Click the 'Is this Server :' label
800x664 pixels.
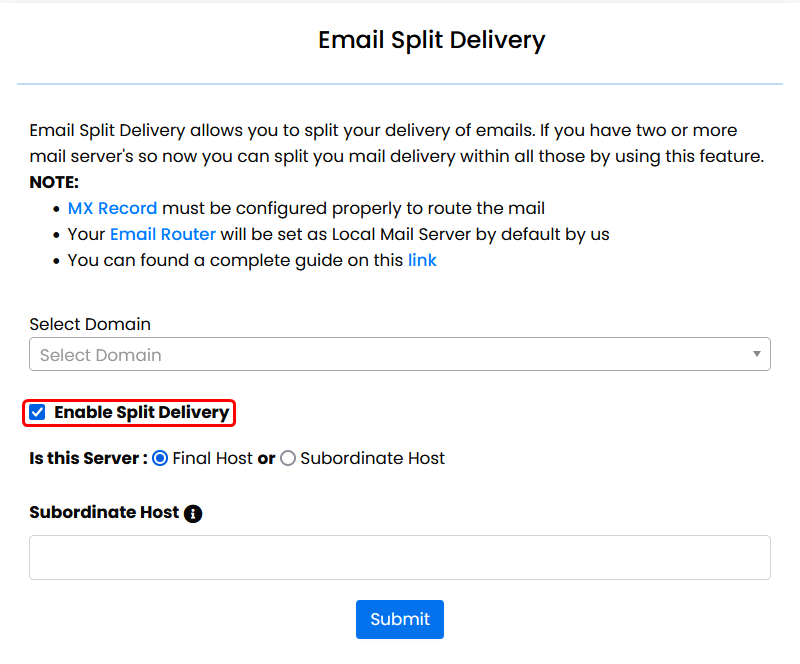tap(88, 458)
